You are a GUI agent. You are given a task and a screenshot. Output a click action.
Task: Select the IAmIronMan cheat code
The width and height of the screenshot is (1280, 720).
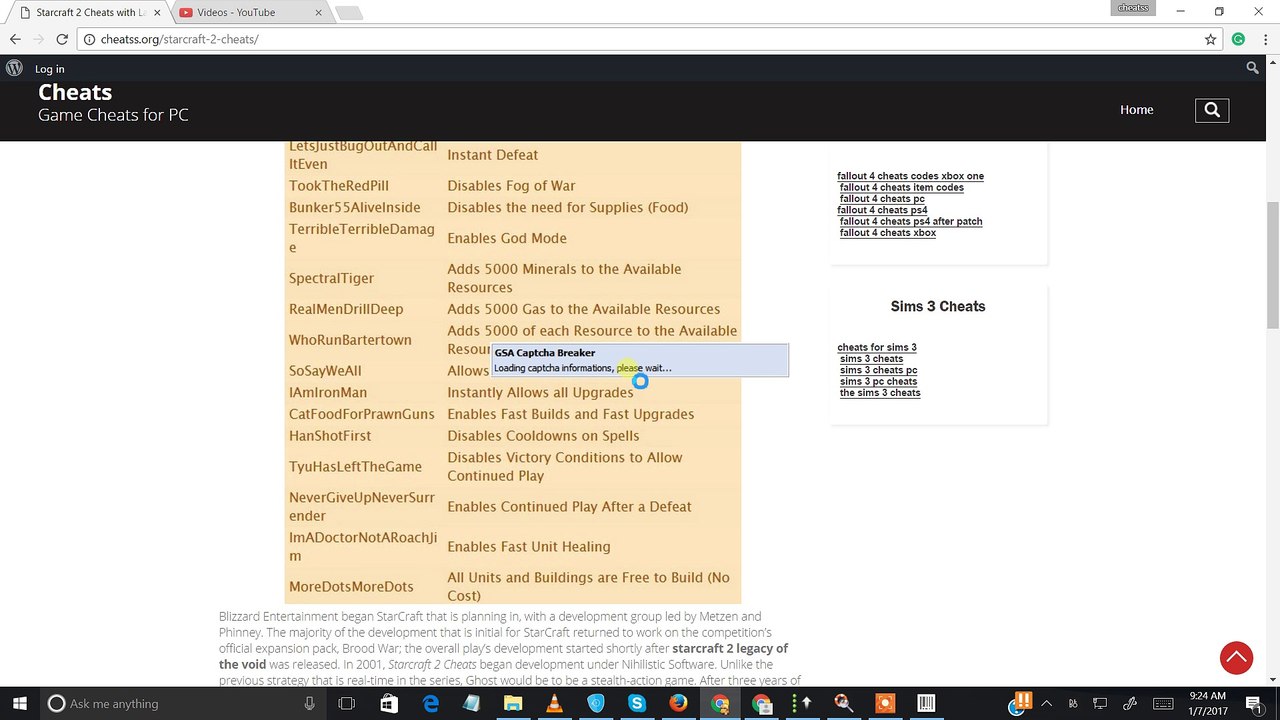[328, 393]
